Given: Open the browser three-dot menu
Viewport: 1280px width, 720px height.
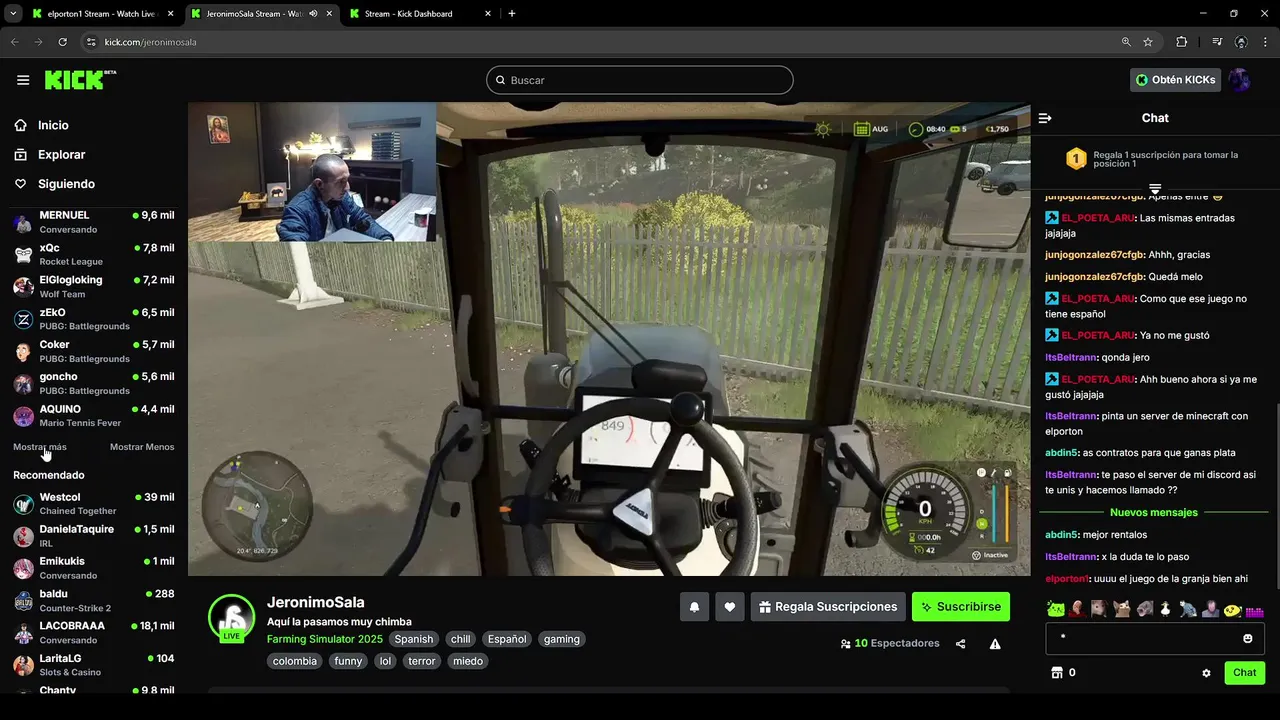Looking at the screenshot, I should tap(1266, 42).
